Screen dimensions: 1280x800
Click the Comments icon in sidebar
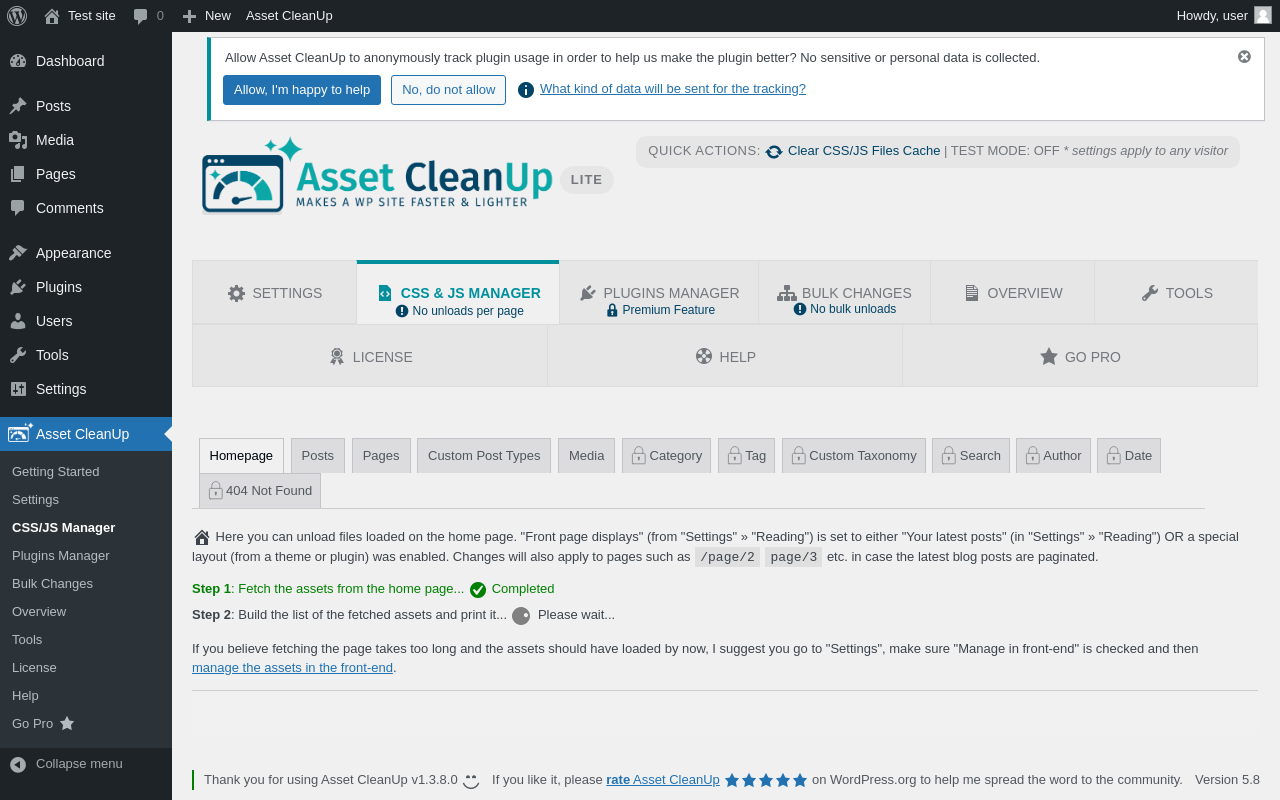(x=18, y=208)
